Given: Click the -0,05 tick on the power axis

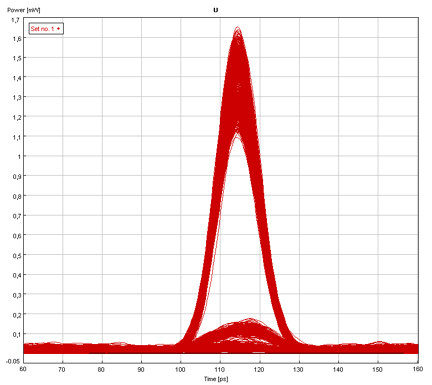Looking at the screenshot, I should click(14, 361).
